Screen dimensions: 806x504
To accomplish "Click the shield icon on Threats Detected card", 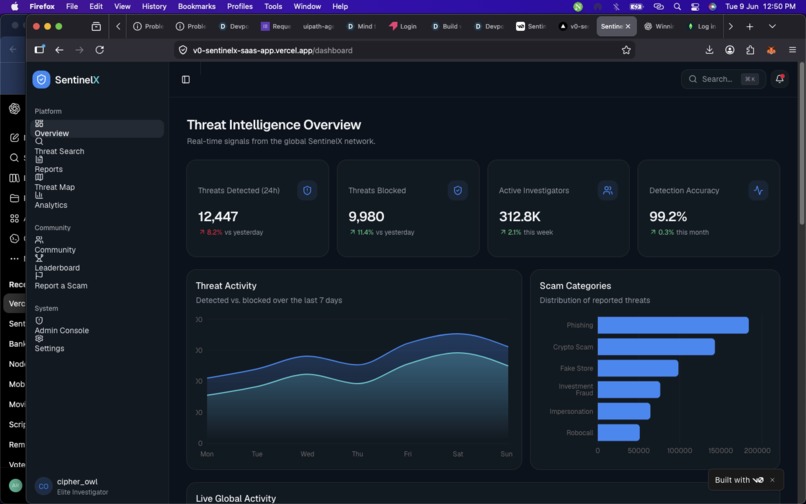I will tap(307, 190).
